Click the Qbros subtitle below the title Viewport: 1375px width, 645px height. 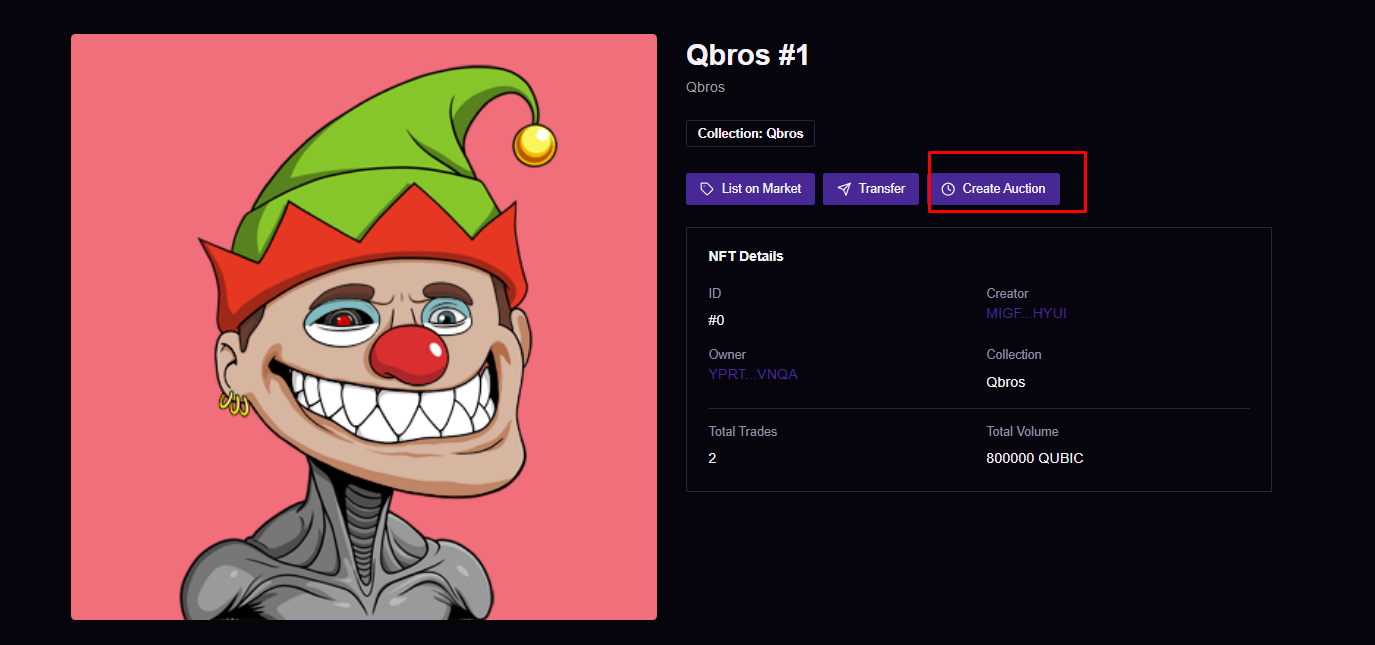coord(705,87)
